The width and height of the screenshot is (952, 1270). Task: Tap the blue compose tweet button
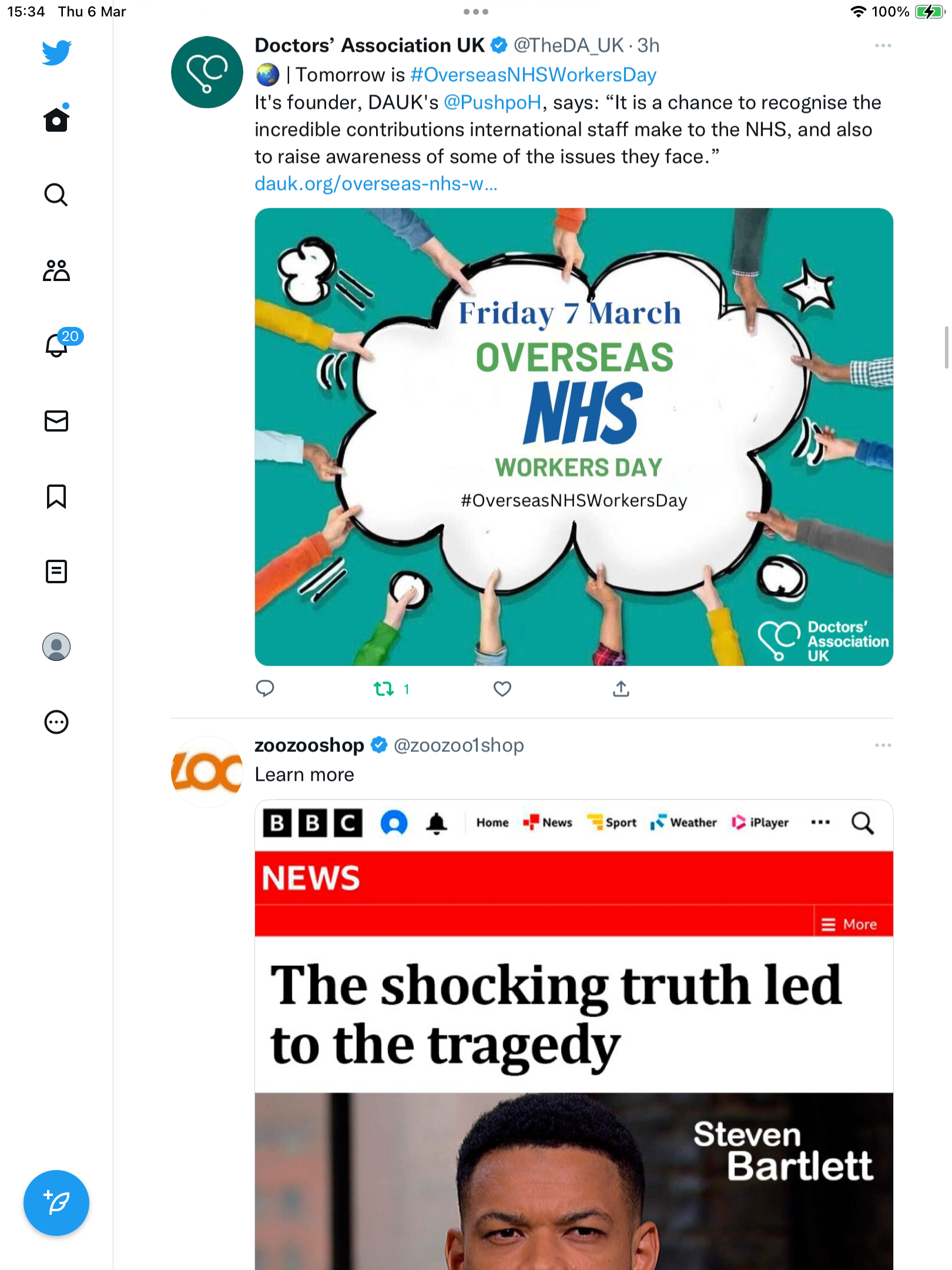pos(56,1203)
